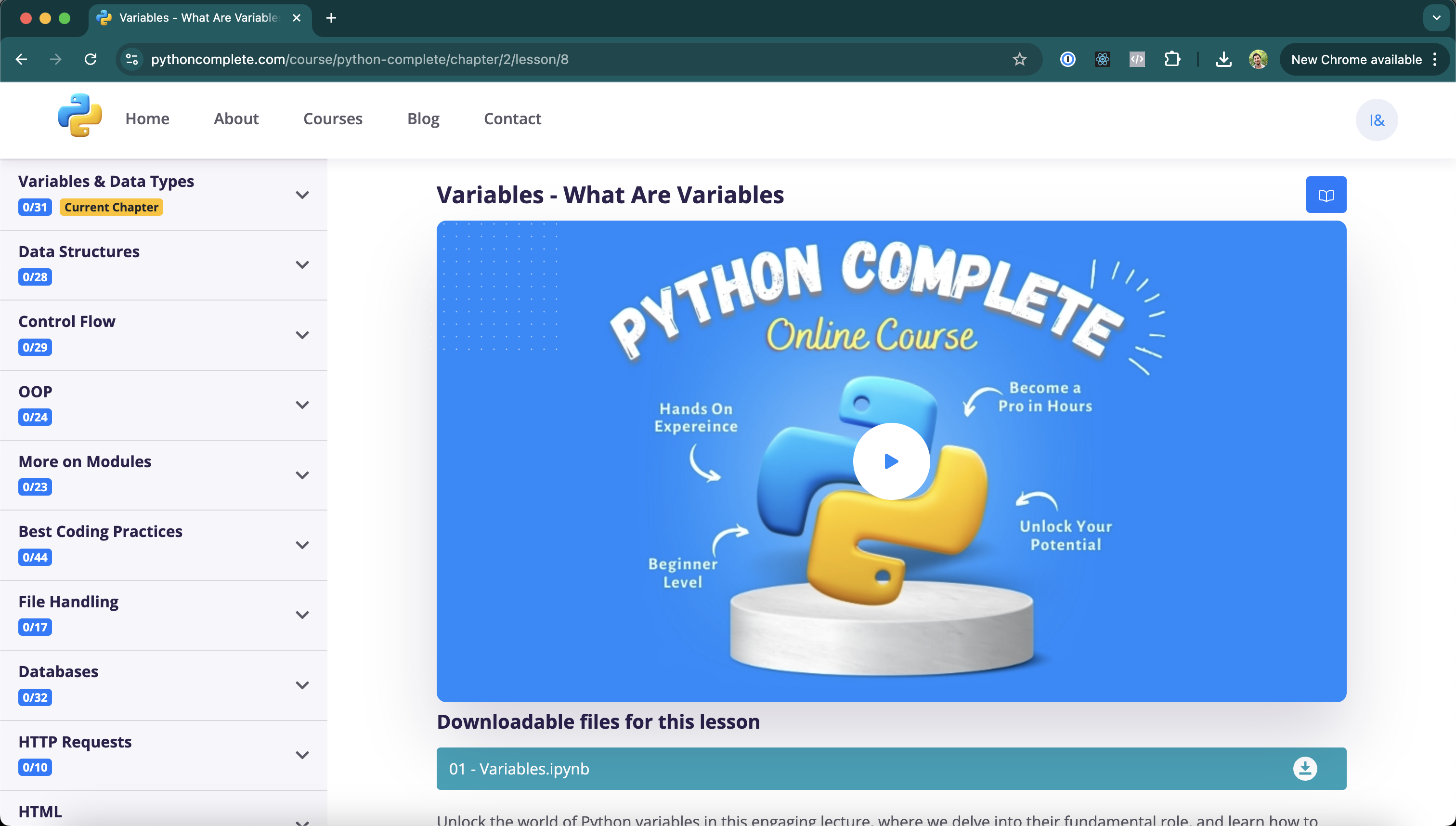Open the code editor extension icon in toolbar
Image resolution: width=1456 pixels, height=826 pixels.
click(1137, 59)
